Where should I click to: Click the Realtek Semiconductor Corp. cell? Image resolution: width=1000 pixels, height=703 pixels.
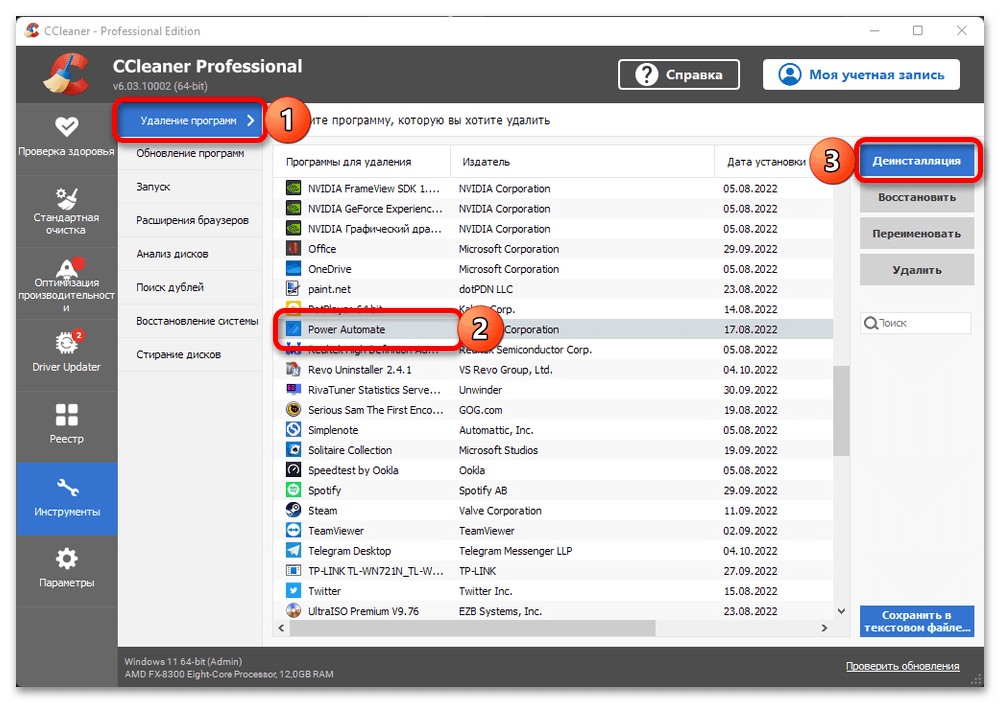point(525,350)
